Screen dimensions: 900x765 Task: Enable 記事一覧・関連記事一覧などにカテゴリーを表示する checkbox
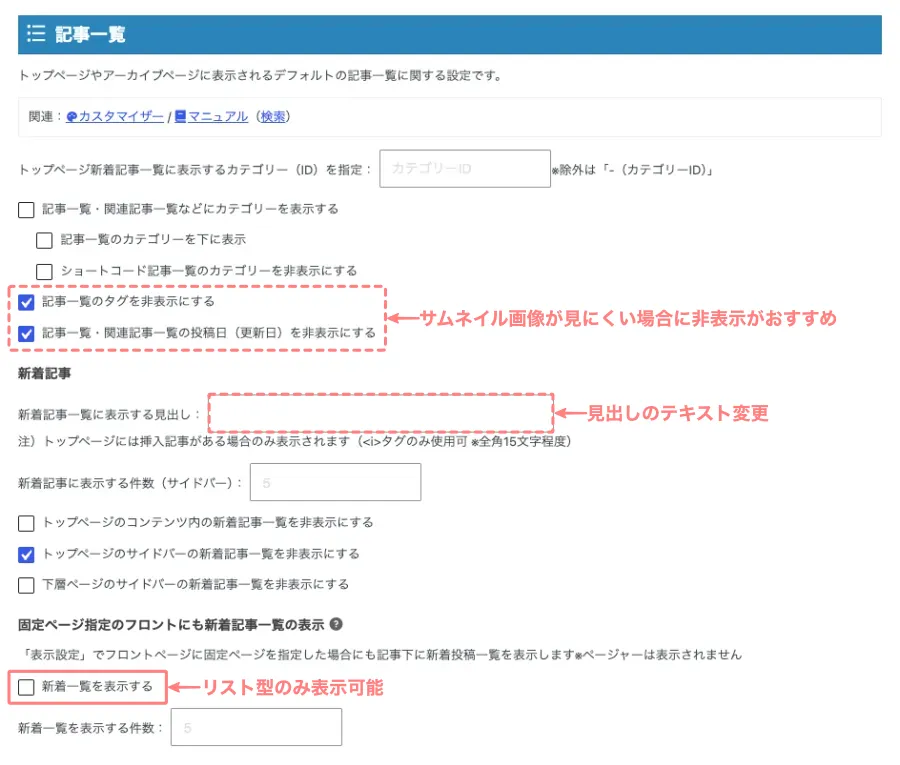pos(26,209)
